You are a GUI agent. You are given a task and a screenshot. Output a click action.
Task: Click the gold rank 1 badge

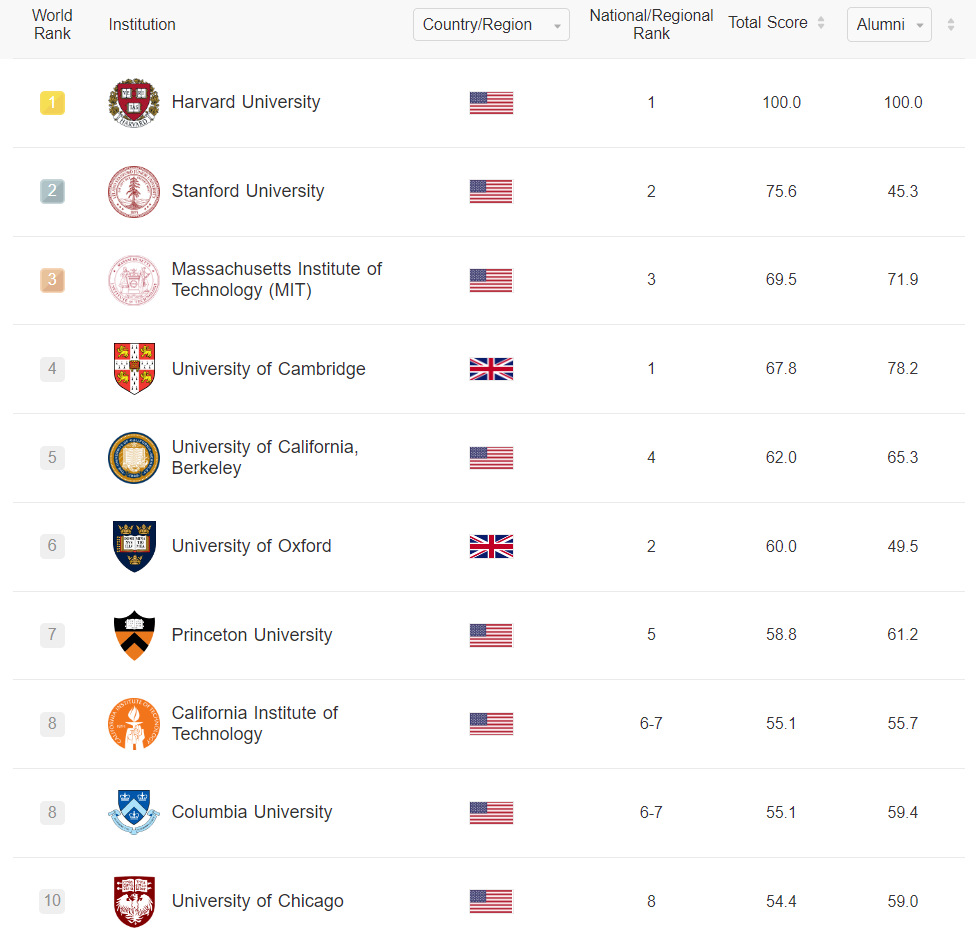52,102
